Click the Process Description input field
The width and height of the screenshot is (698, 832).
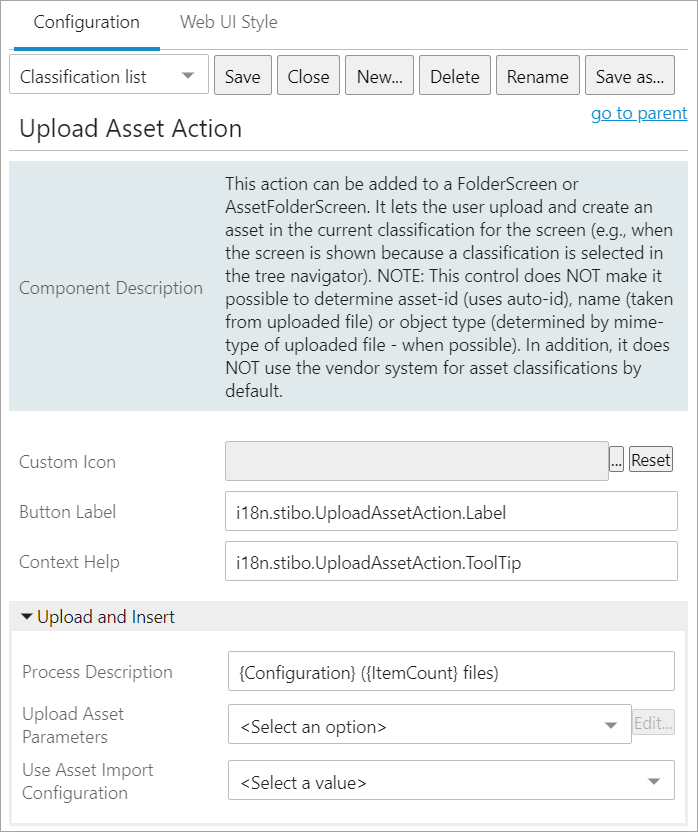[x=451, y=672]
